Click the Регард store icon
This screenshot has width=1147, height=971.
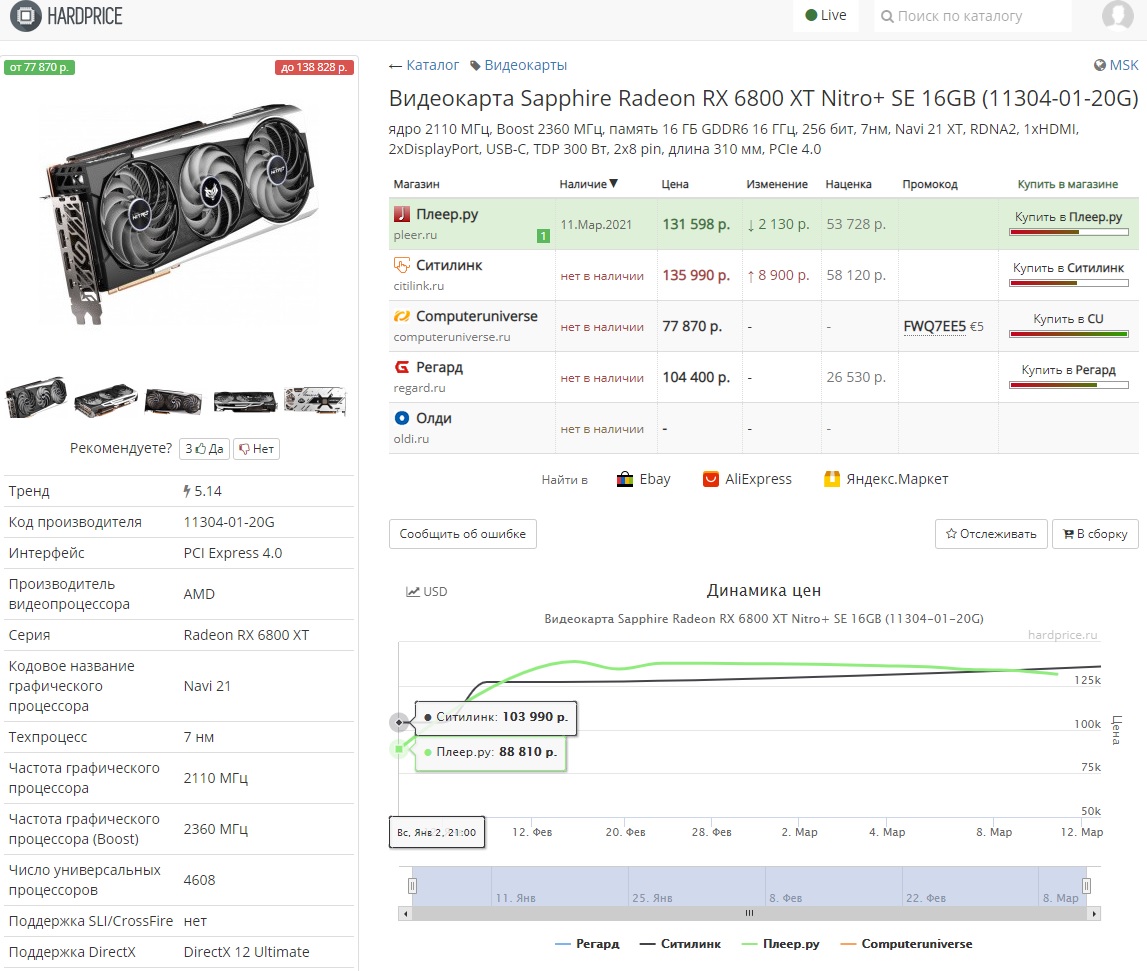[402, 367]
